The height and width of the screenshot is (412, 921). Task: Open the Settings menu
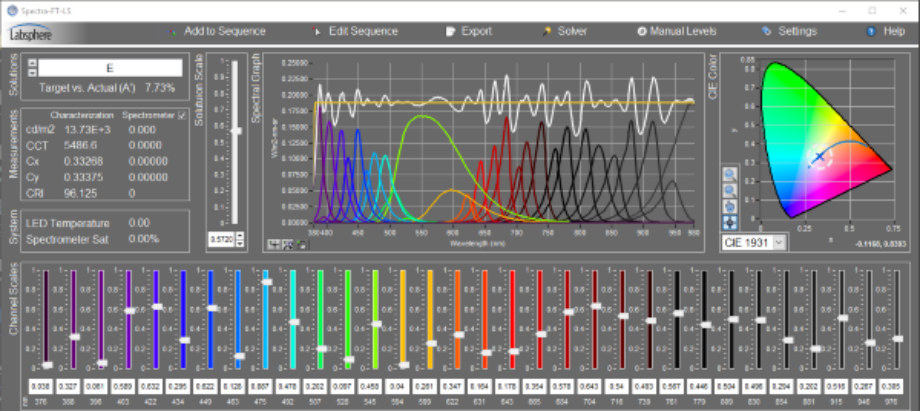pyautogui.click(x=790, y=31)
